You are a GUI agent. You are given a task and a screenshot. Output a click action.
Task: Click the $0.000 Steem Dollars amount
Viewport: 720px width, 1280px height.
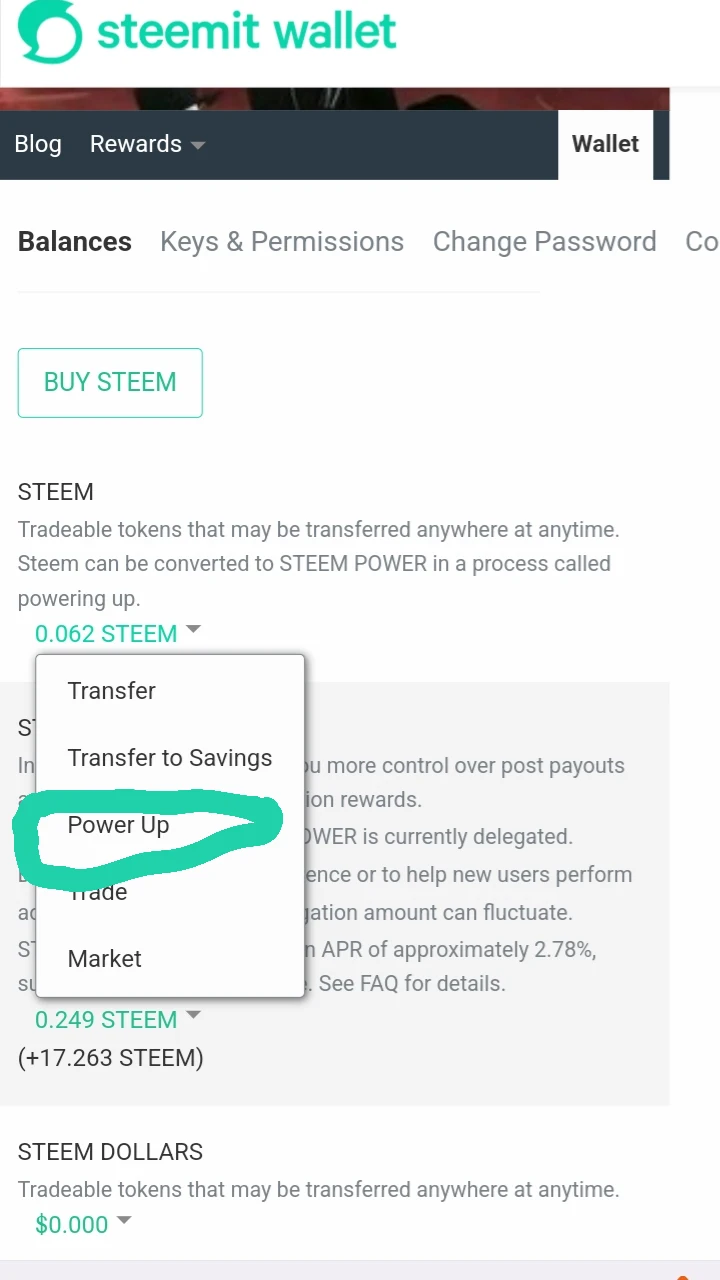coord(71,1224)
